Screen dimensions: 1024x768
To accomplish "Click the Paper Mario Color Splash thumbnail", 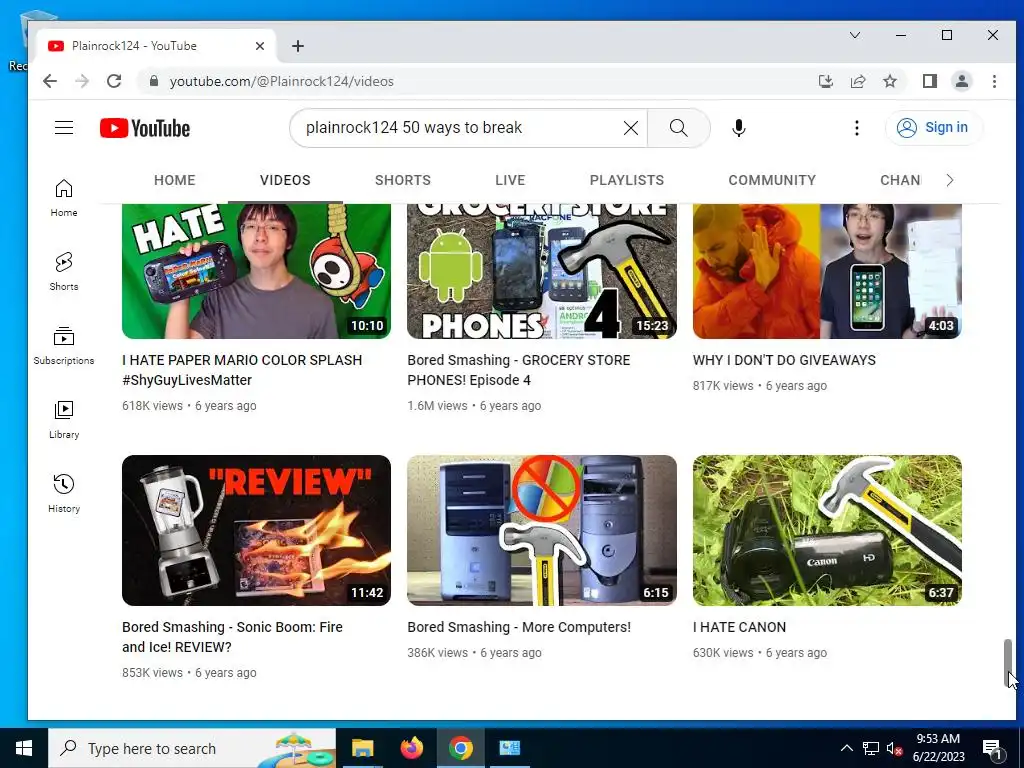I will click(256, 271).
